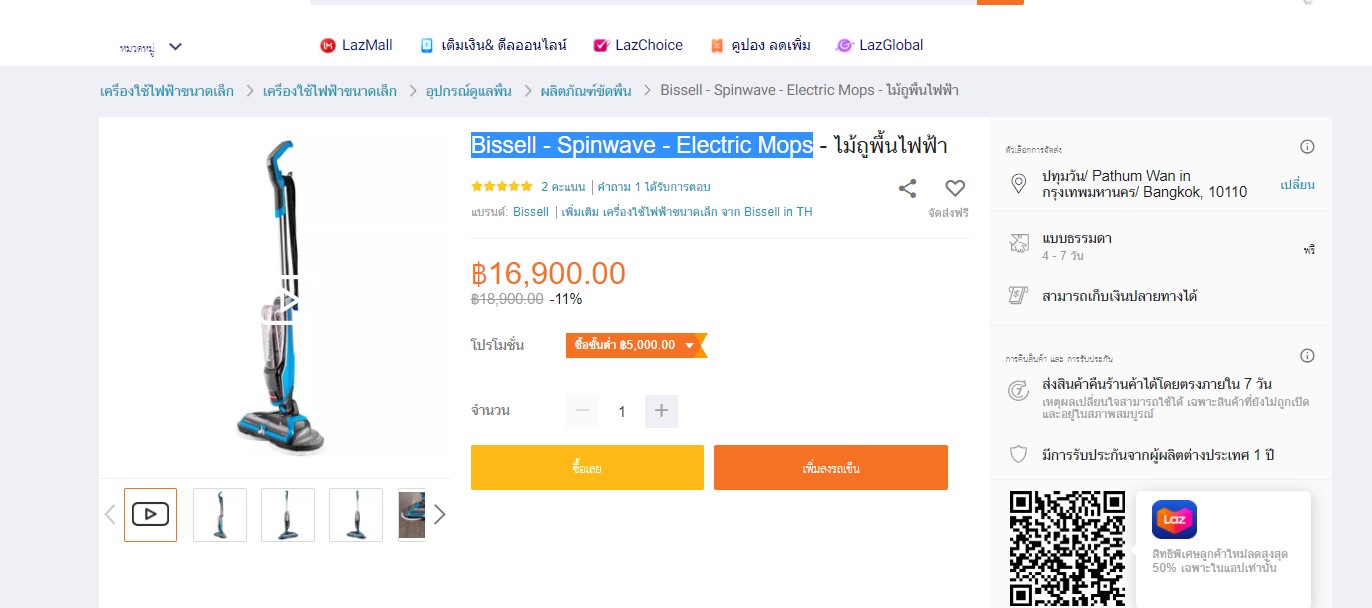Decrease quantity with minus button
This screenshot has height=608, width=1372.
pos(583,411)
